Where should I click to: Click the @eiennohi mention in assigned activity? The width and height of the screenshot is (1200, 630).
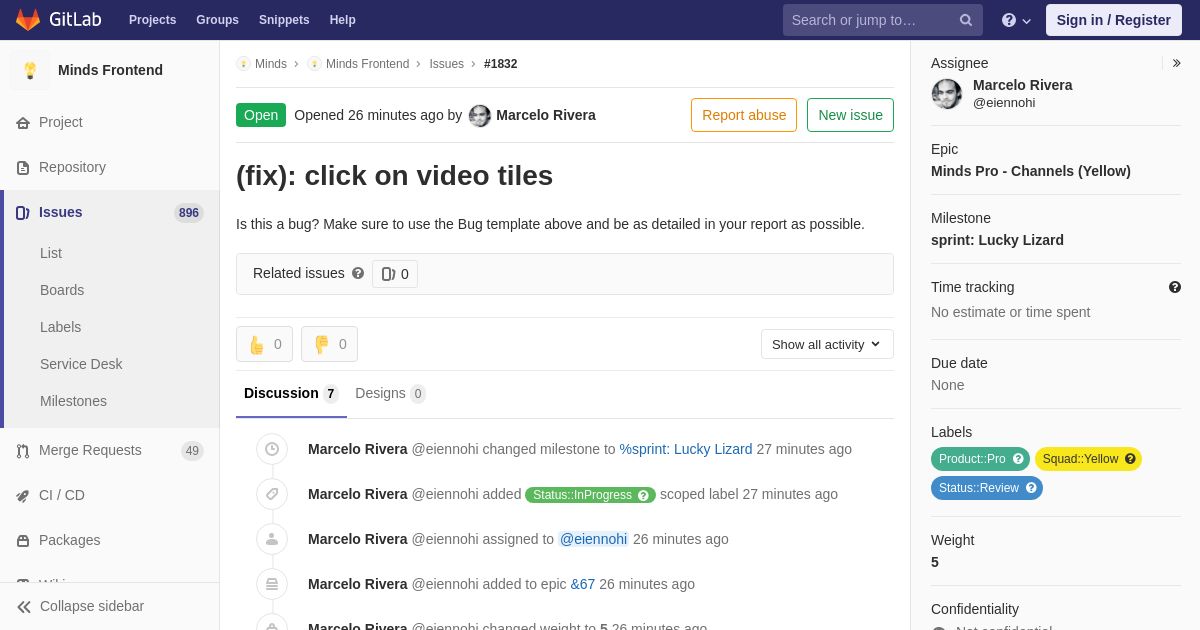pyautogui.click(x=593, y=539)
